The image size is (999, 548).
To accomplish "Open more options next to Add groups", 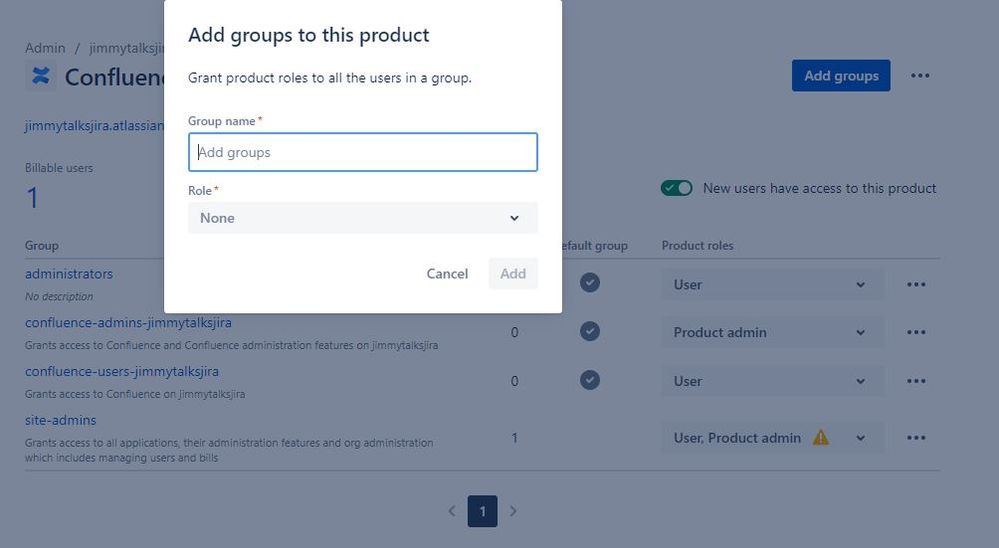I will [920, 76].
